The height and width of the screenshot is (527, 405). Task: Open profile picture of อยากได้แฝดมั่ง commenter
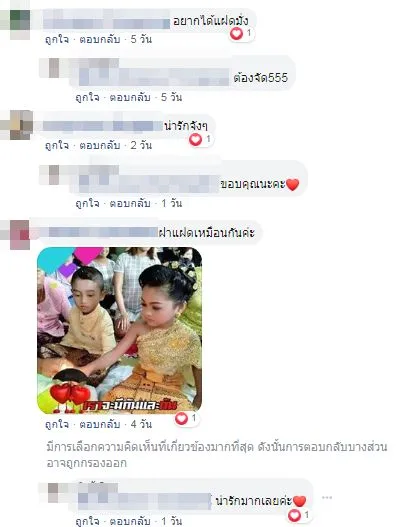(15, 24)
